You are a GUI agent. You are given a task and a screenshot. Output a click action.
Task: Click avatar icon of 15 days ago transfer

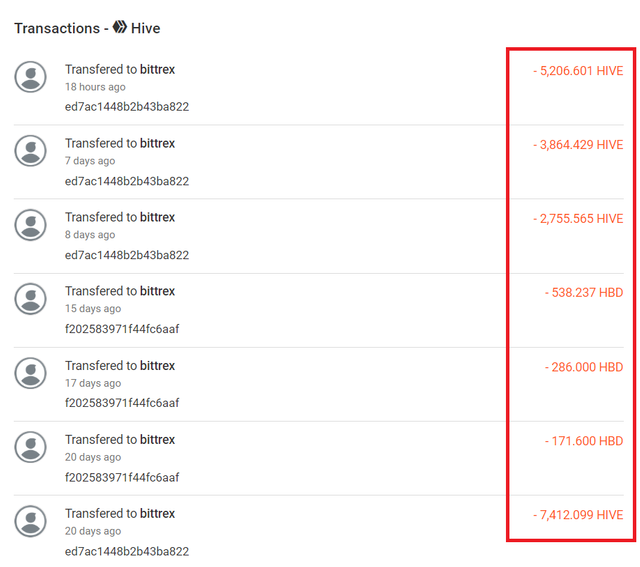tap(30, 299)
